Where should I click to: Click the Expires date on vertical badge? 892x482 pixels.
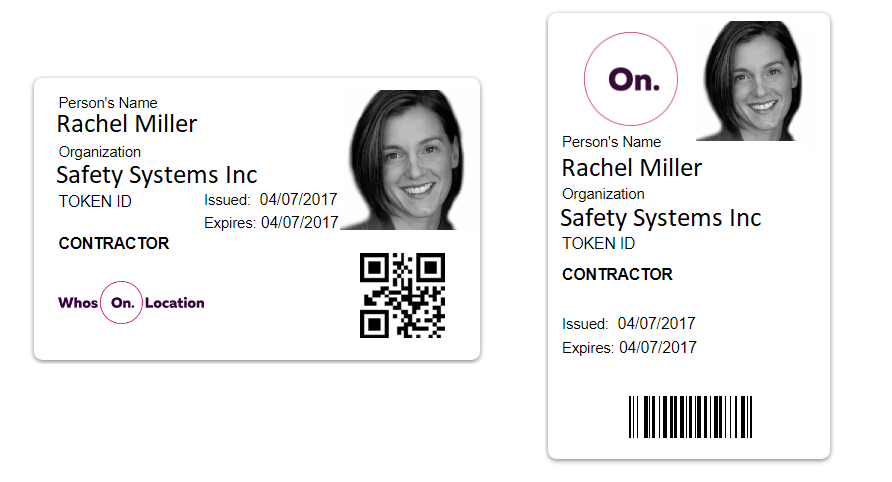click(658, 348)
